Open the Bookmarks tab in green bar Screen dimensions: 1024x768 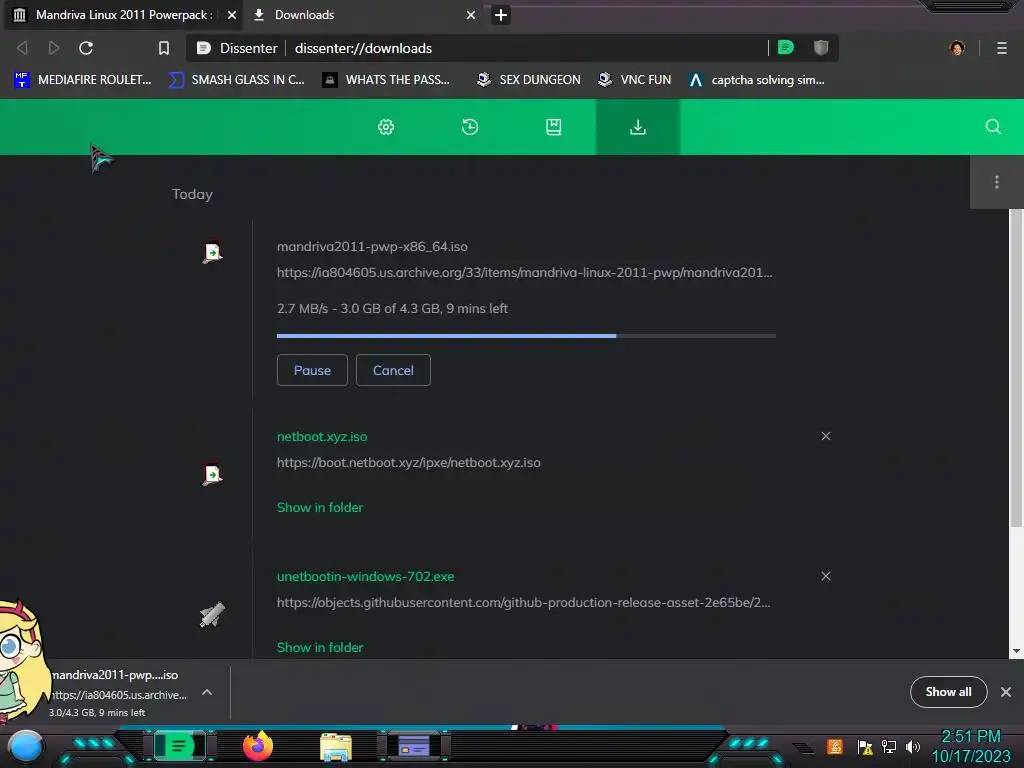tap(553, 127)
